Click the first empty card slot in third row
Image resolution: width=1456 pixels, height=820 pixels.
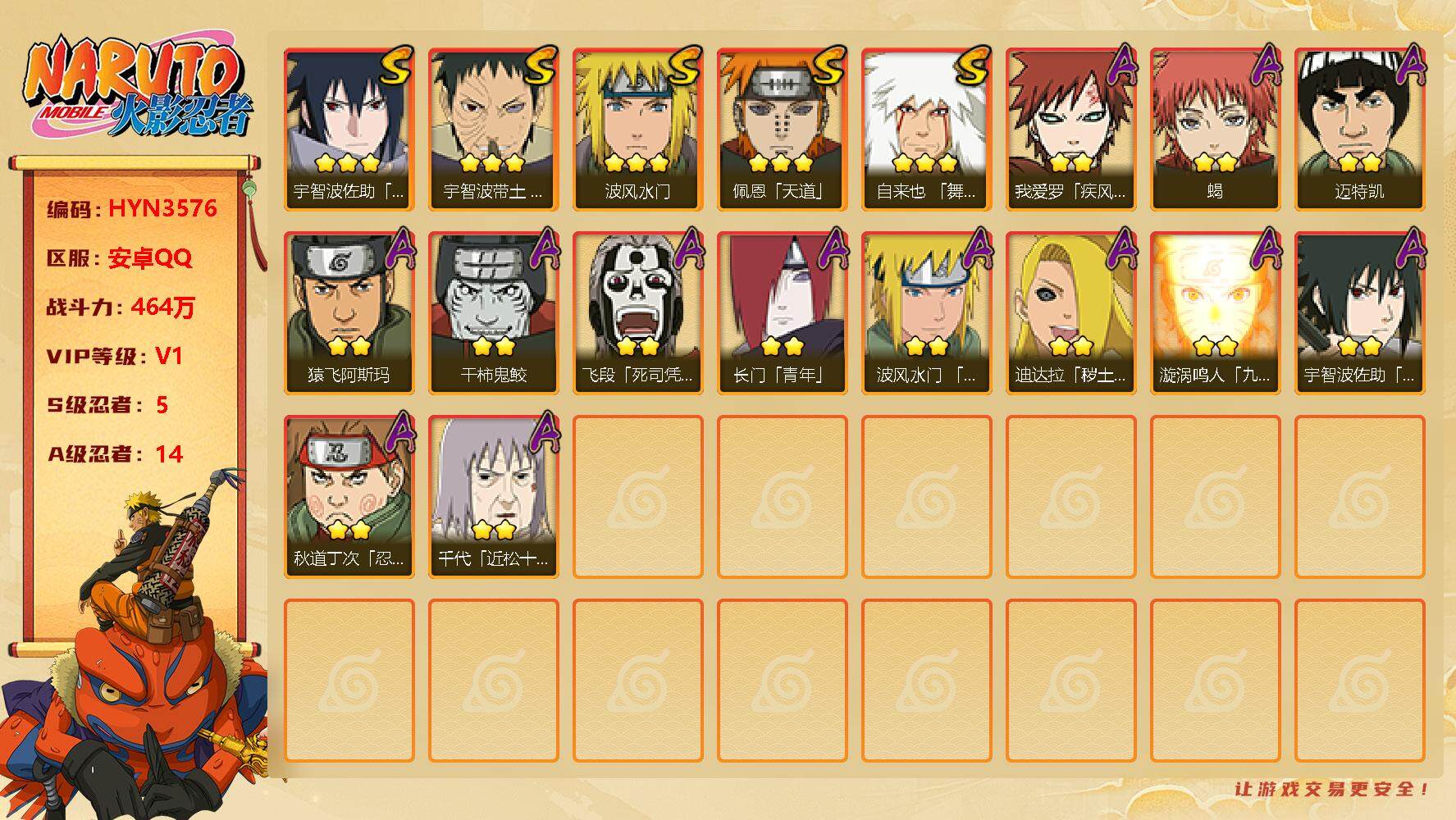click(x=637, y=497)
